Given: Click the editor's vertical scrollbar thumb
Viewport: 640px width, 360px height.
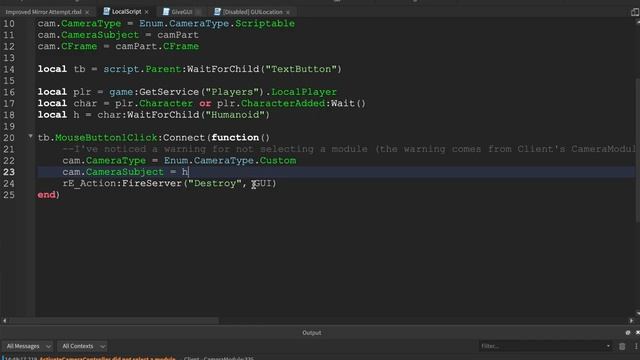Looking at the screenshot, I should pyautogui.click(x=637, y=150).
